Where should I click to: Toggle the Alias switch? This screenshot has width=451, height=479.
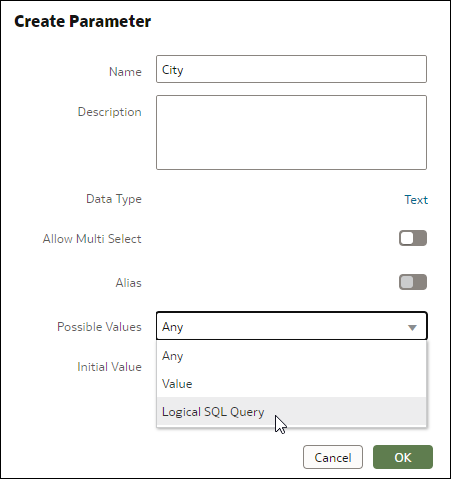click(413, 282)
